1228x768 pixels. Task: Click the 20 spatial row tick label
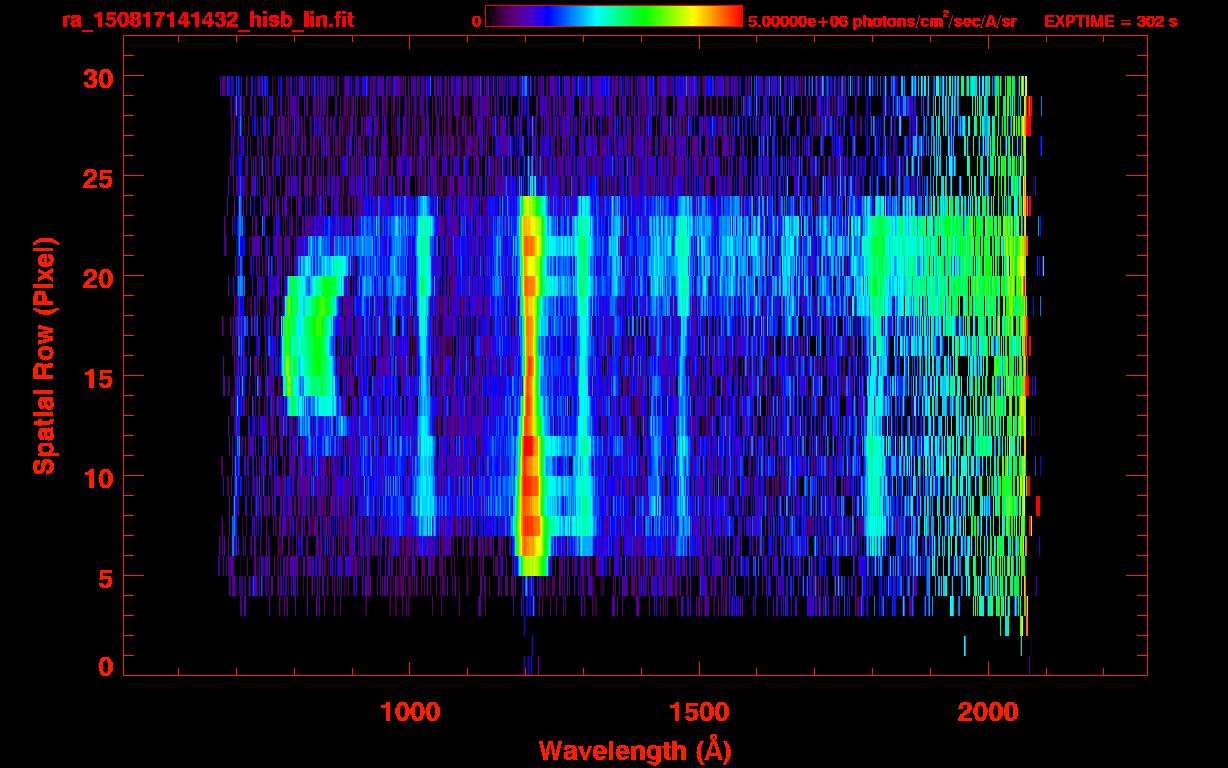pyautogui.click(x=99, y=277)
